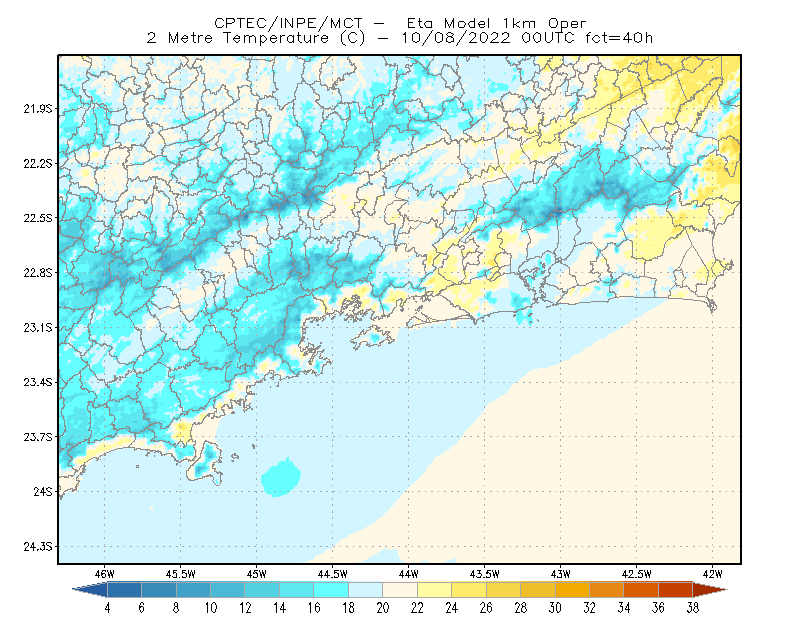Click the legend value 34
800x618 pixels.
[624, 608]
